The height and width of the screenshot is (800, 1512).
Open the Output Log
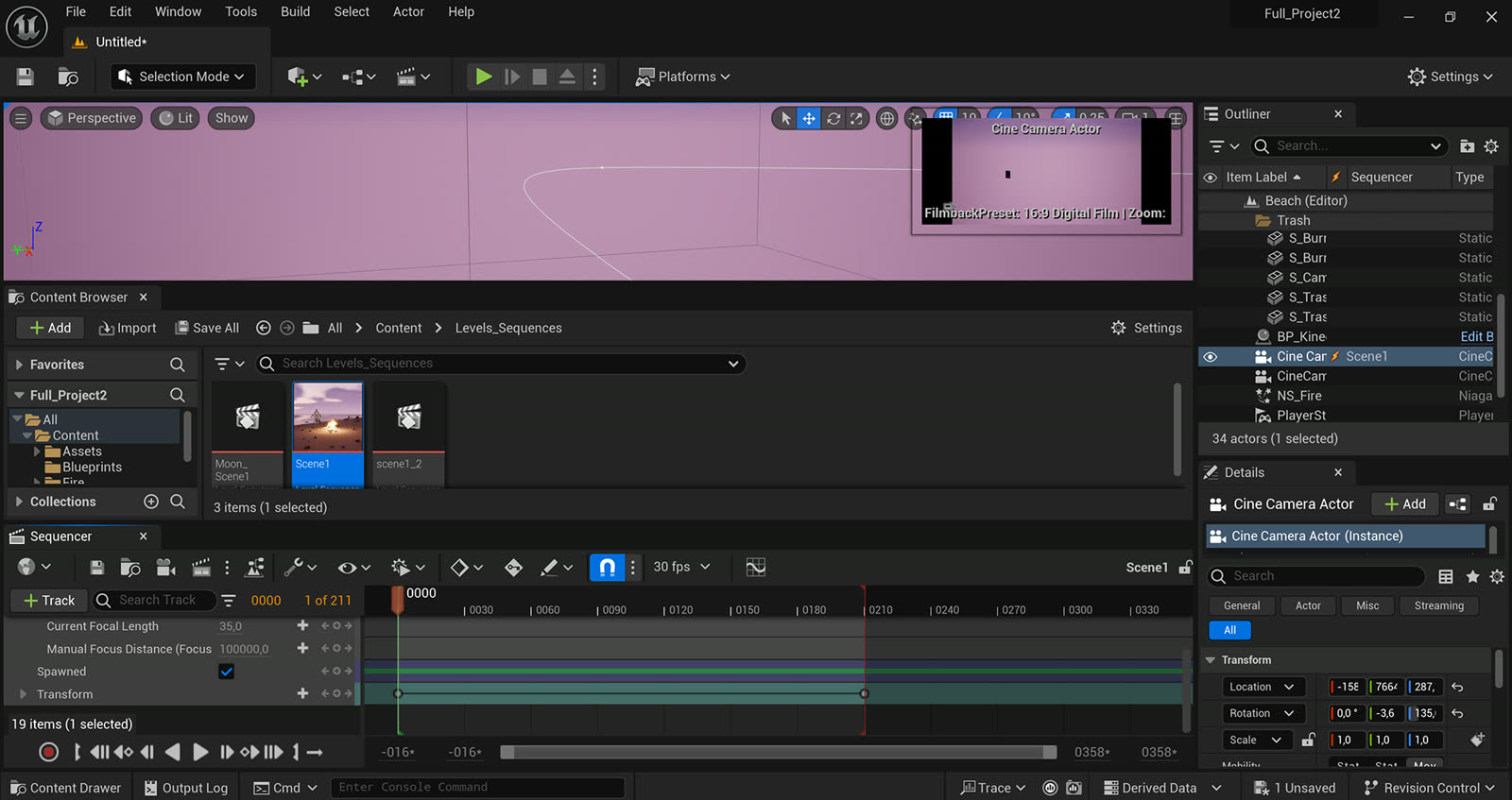(185, 788)
